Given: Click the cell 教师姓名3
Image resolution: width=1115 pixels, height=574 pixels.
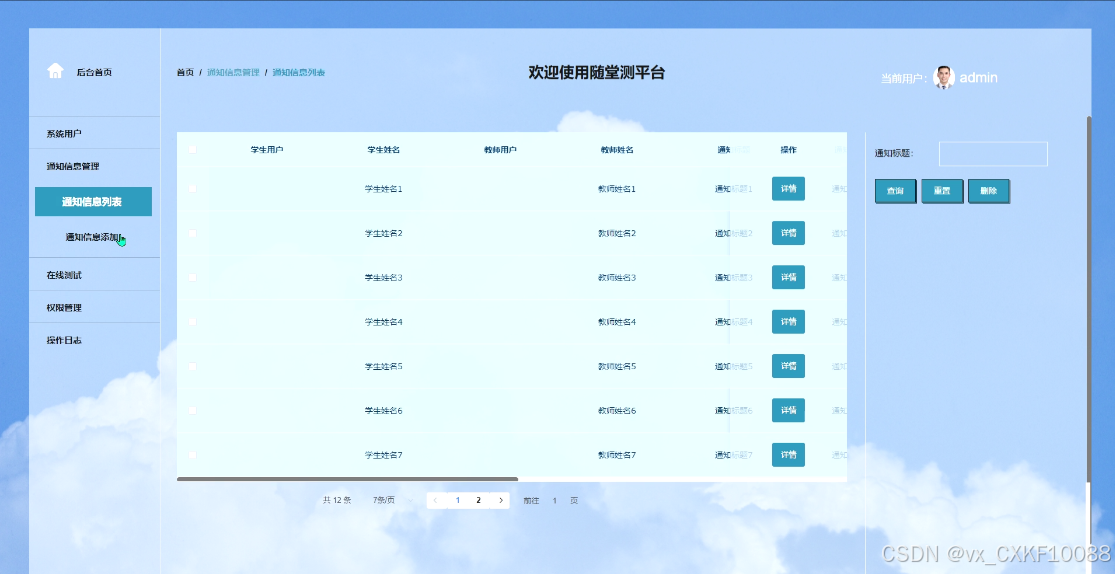Looking at the screenshot, I should click(617, 277).
